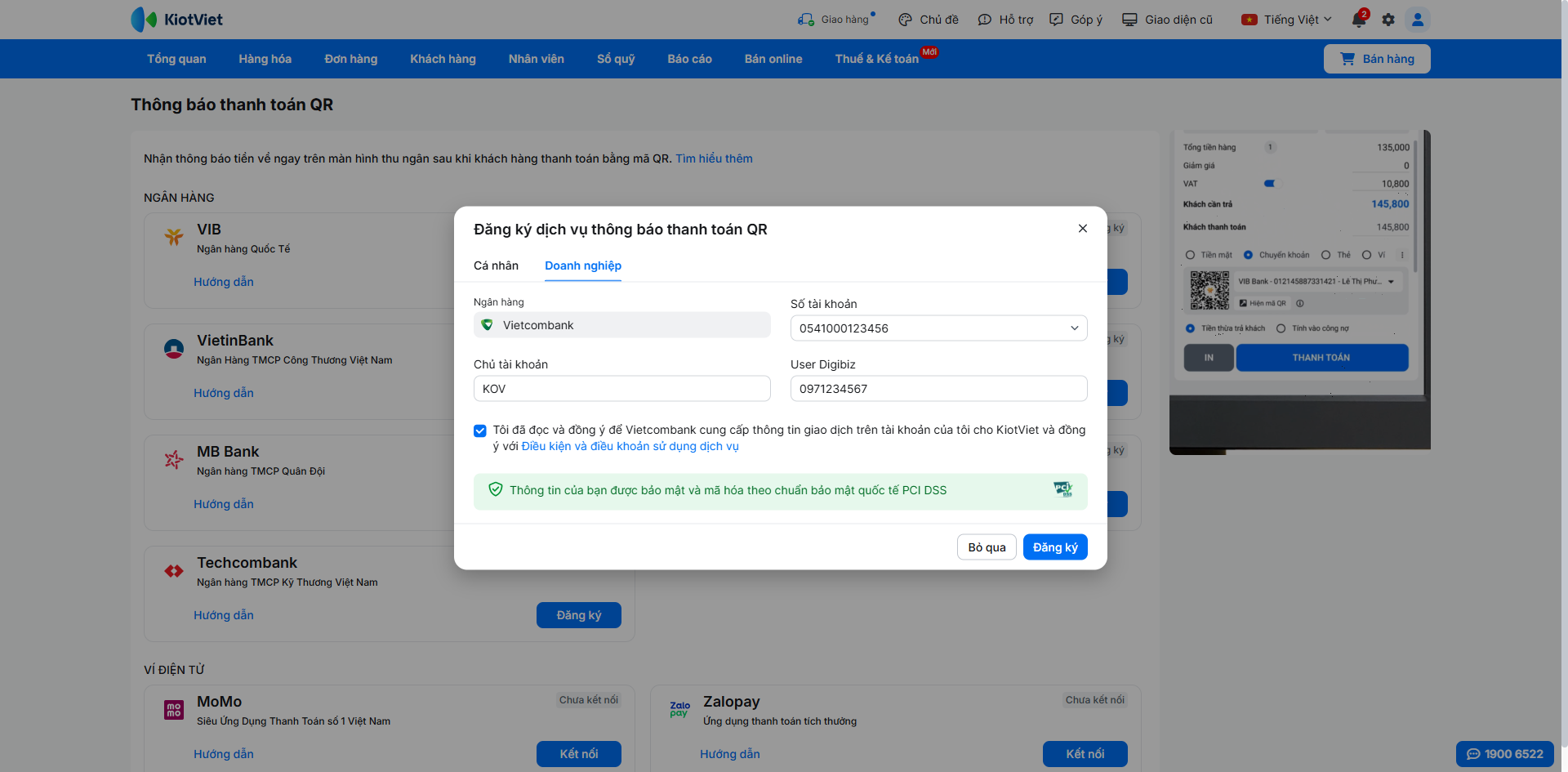The width and height of the screenshot is (1568, 772).
Task: Click the Zalopay logo
Action: (679, 709)
